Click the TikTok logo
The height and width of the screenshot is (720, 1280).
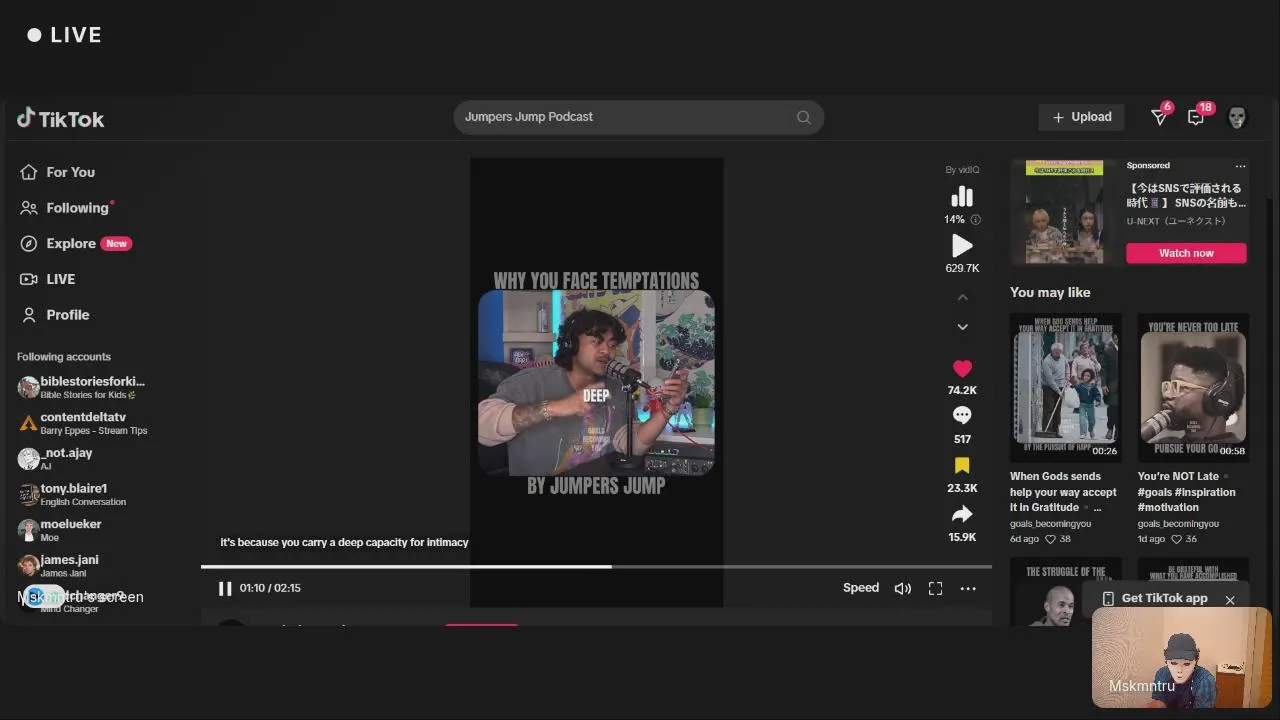coord(61,119)
